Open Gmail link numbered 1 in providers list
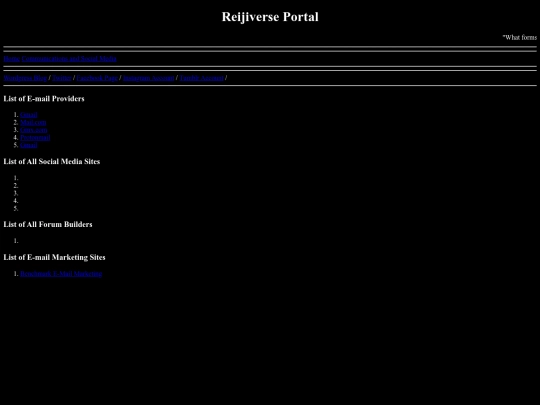Screen dimensions: 540x405 pyautogui.click(x=29, y=115)
